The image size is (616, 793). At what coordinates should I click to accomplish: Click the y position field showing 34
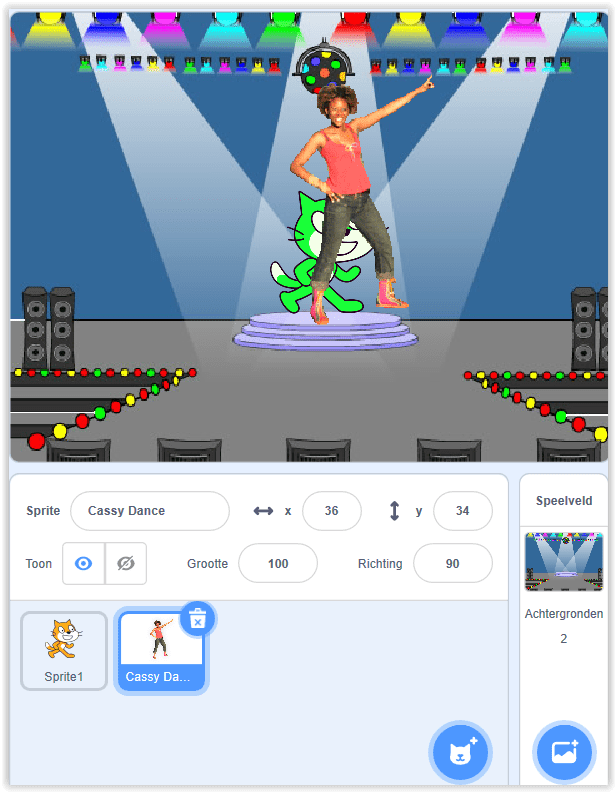(463, 511)
